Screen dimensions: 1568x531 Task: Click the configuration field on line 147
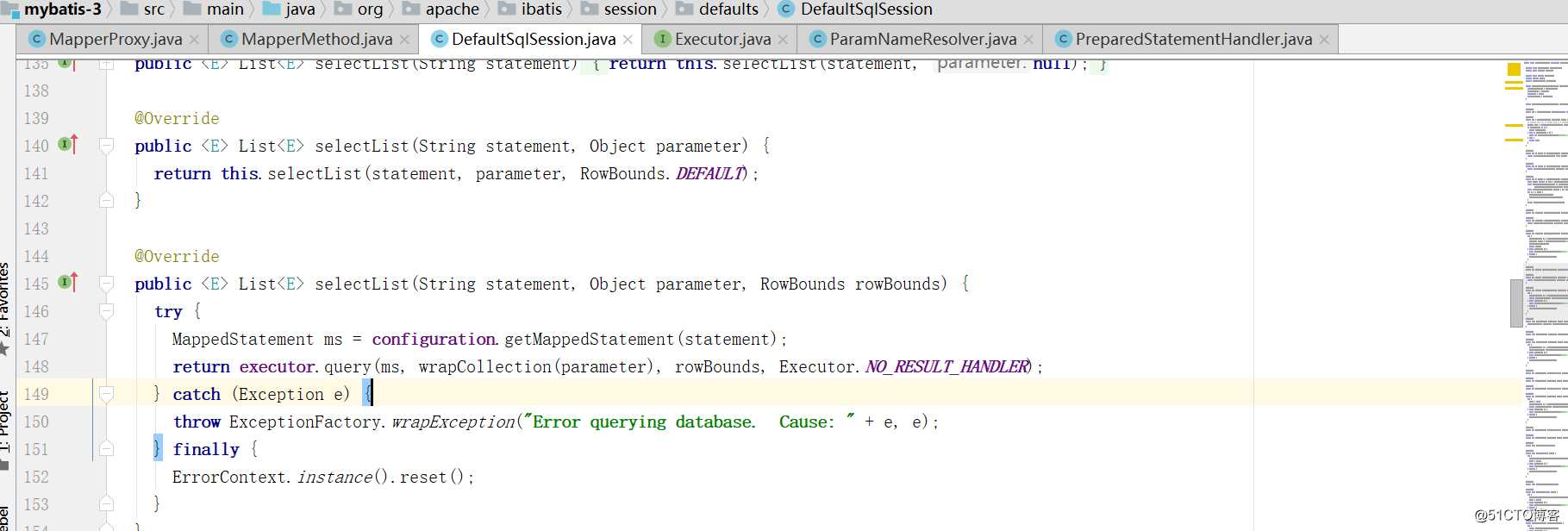pyautogui.click(x=434, y=339)
